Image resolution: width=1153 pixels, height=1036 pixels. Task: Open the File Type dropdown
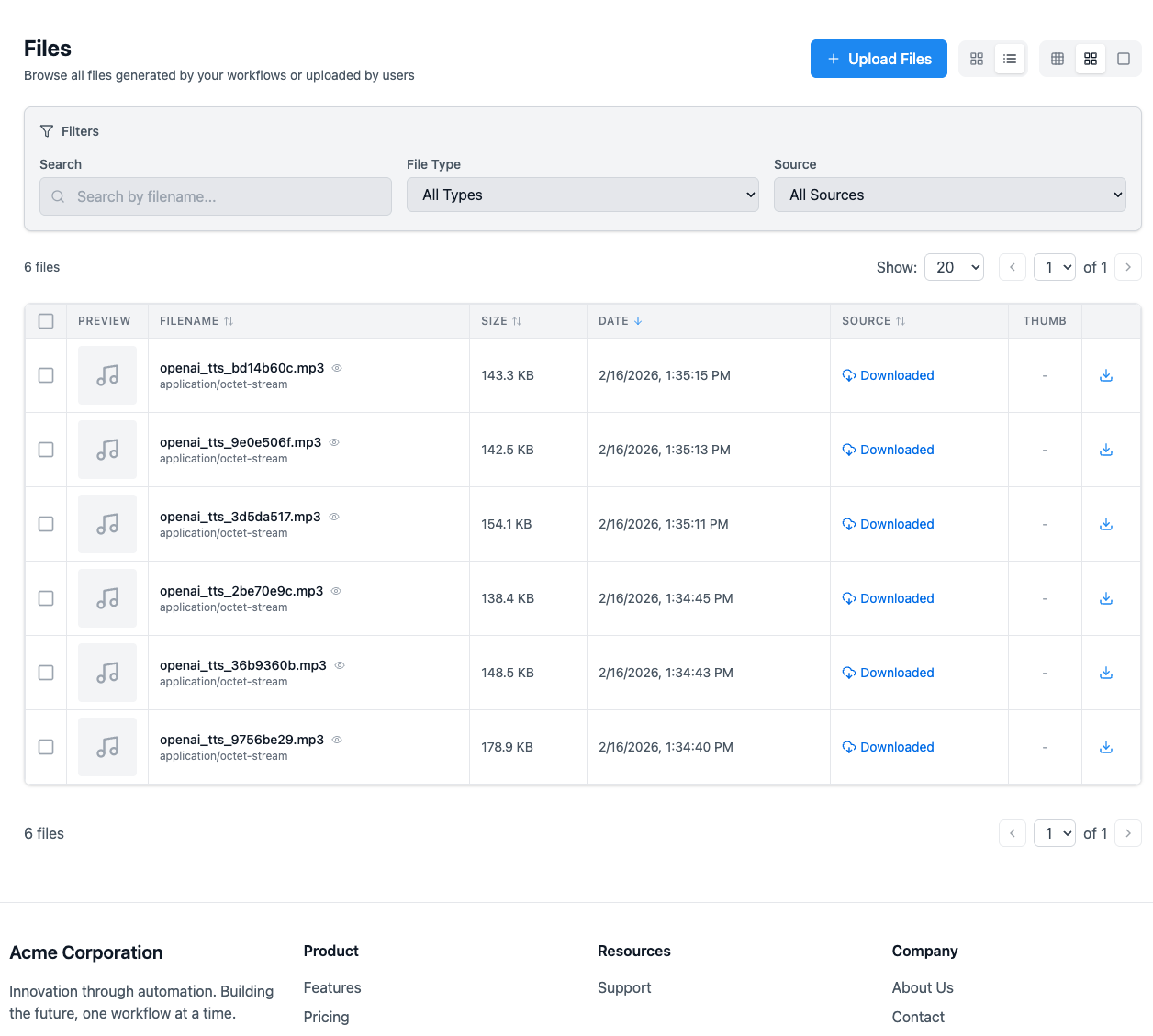click(x=583, y=195)
